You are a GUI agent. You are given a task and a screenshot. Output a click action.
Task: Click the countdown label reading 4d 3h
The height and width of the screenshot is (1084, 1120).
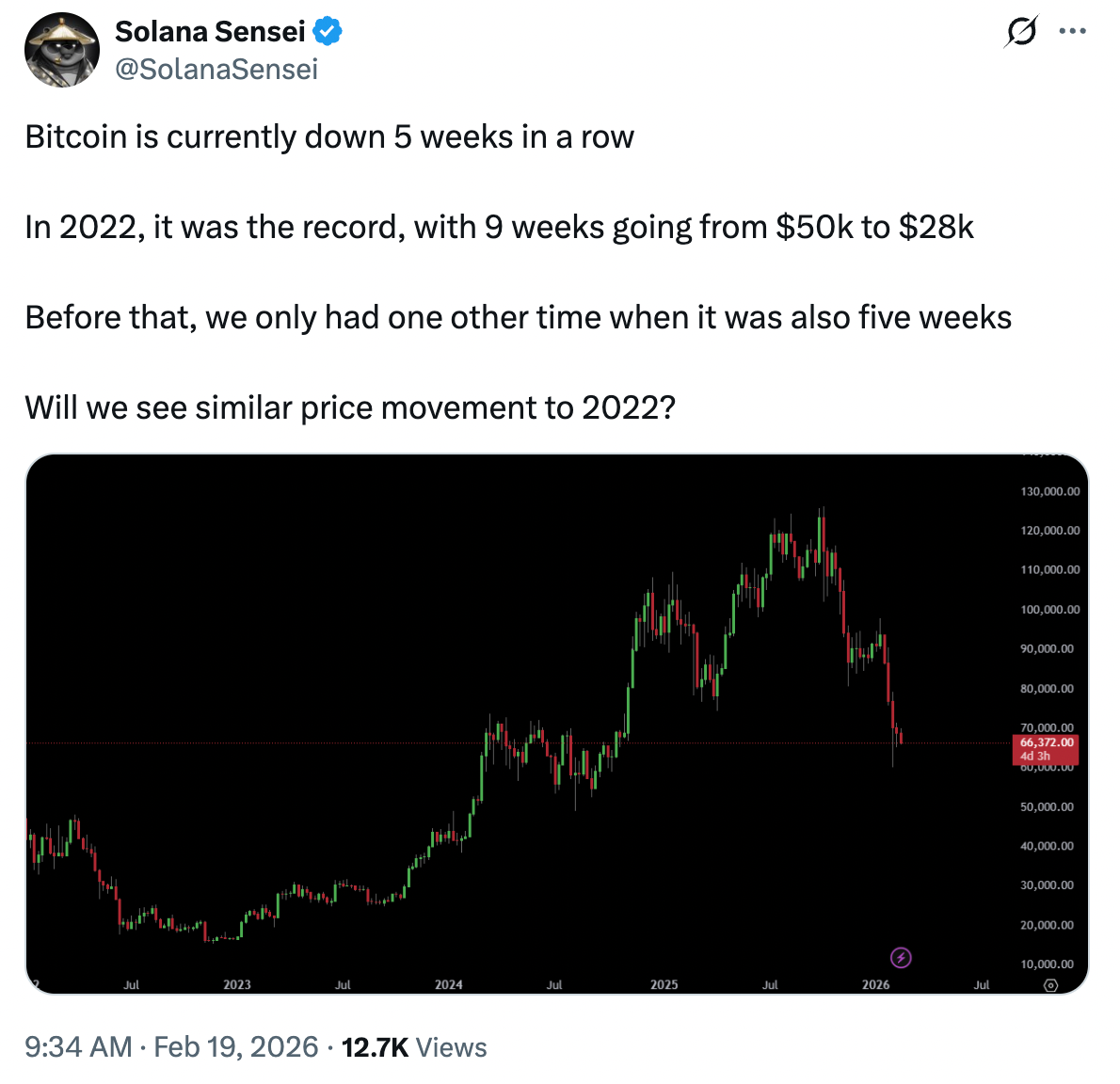point(1035,755)
